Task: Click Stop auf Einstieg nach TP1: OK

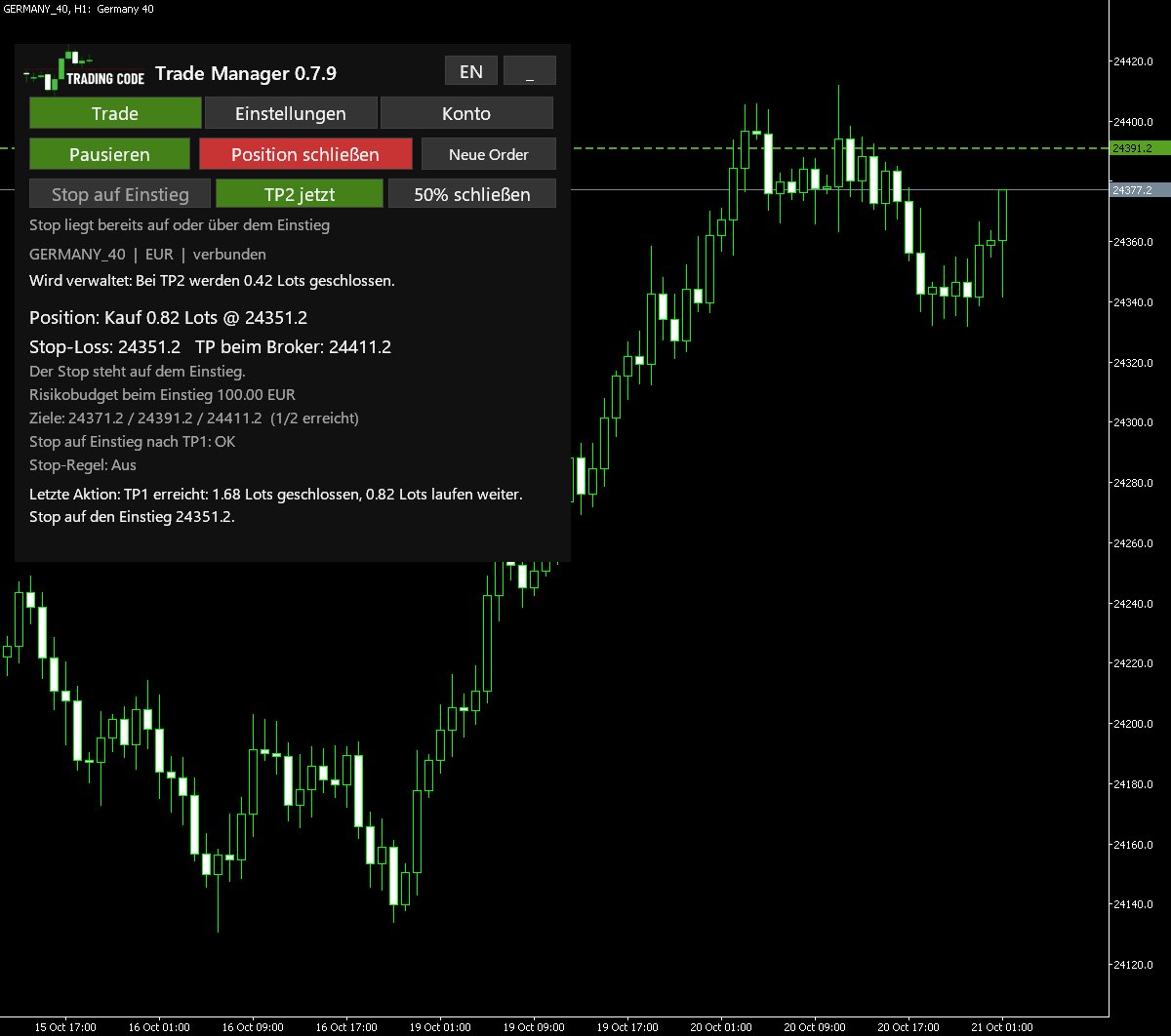Action: [133, 442]
